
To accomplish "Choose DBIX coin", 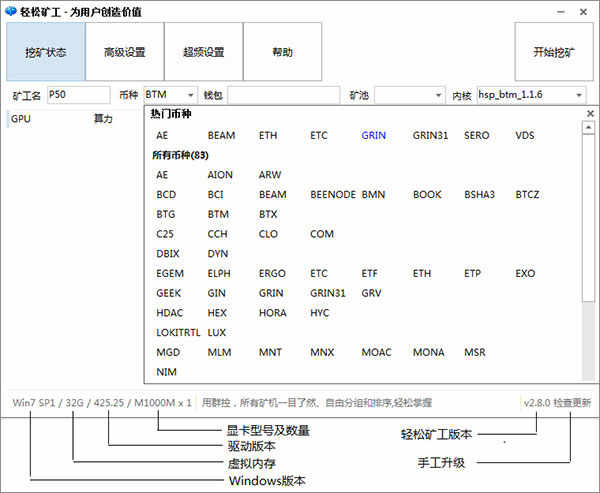I will tap(168, 254).
